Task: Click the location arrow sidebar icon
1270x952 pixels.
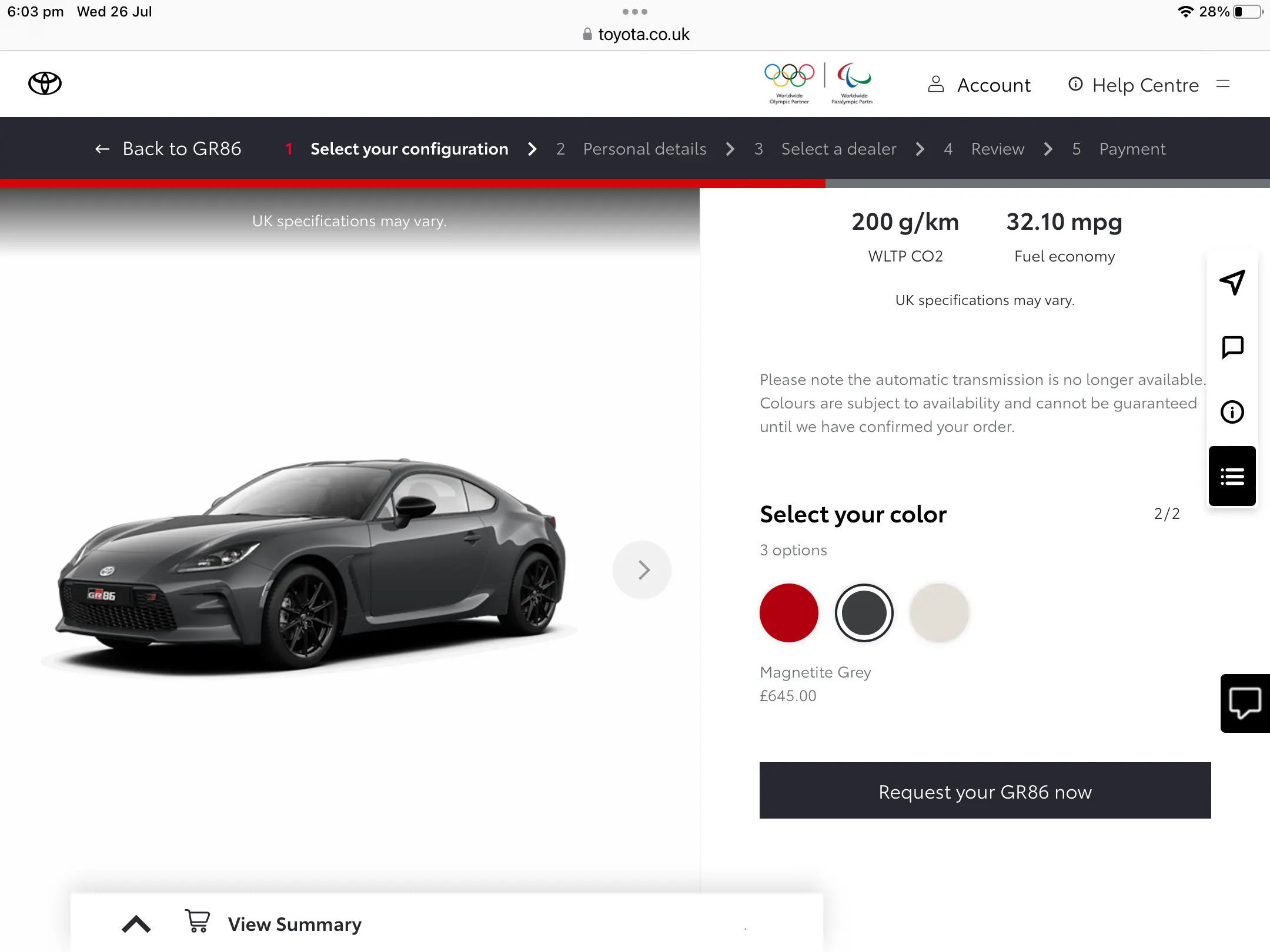Action: [1232, 283]
